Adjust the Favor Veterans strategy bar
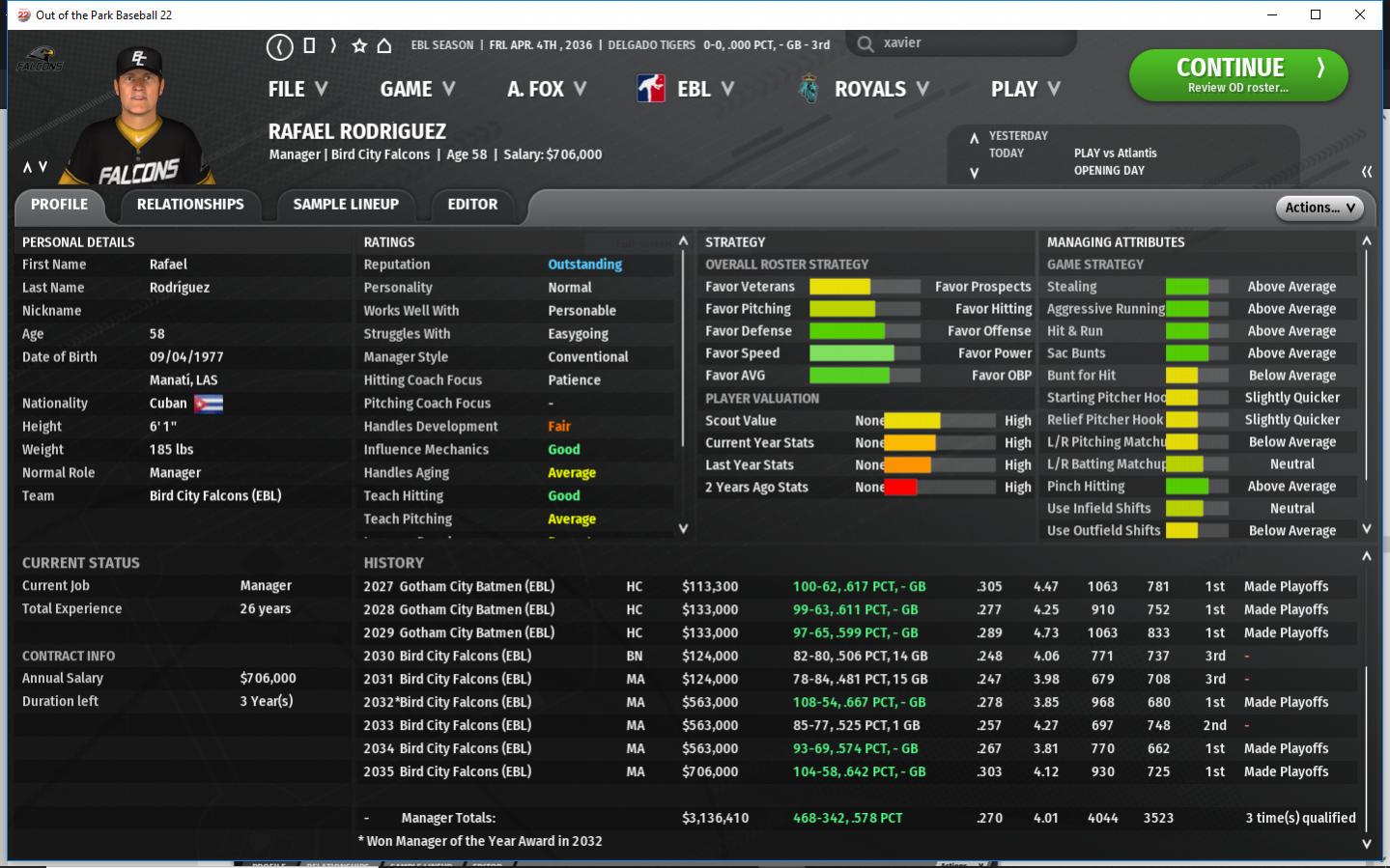 [865, 287]
